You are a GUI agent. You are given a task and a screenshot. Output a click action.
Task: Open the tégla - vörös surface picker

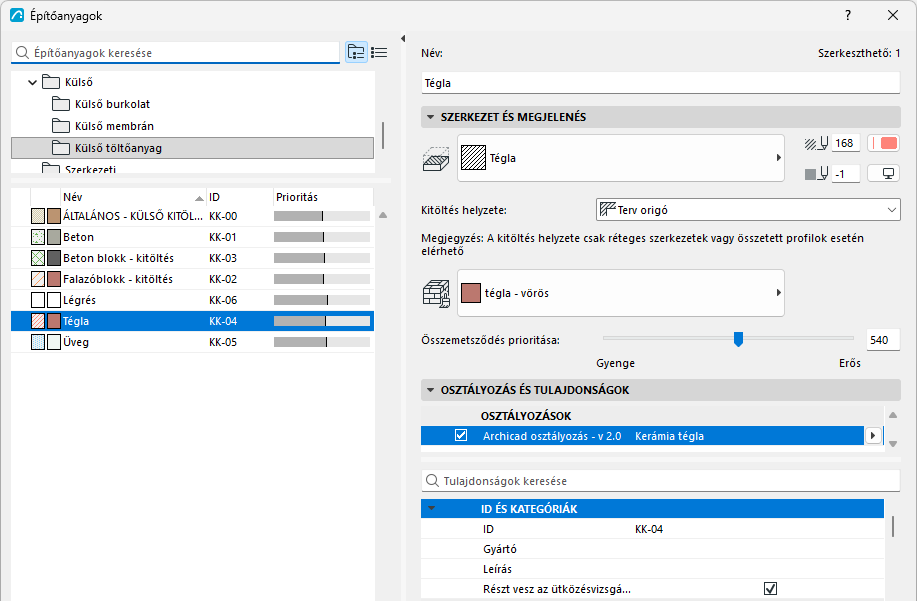coord(620,293)
